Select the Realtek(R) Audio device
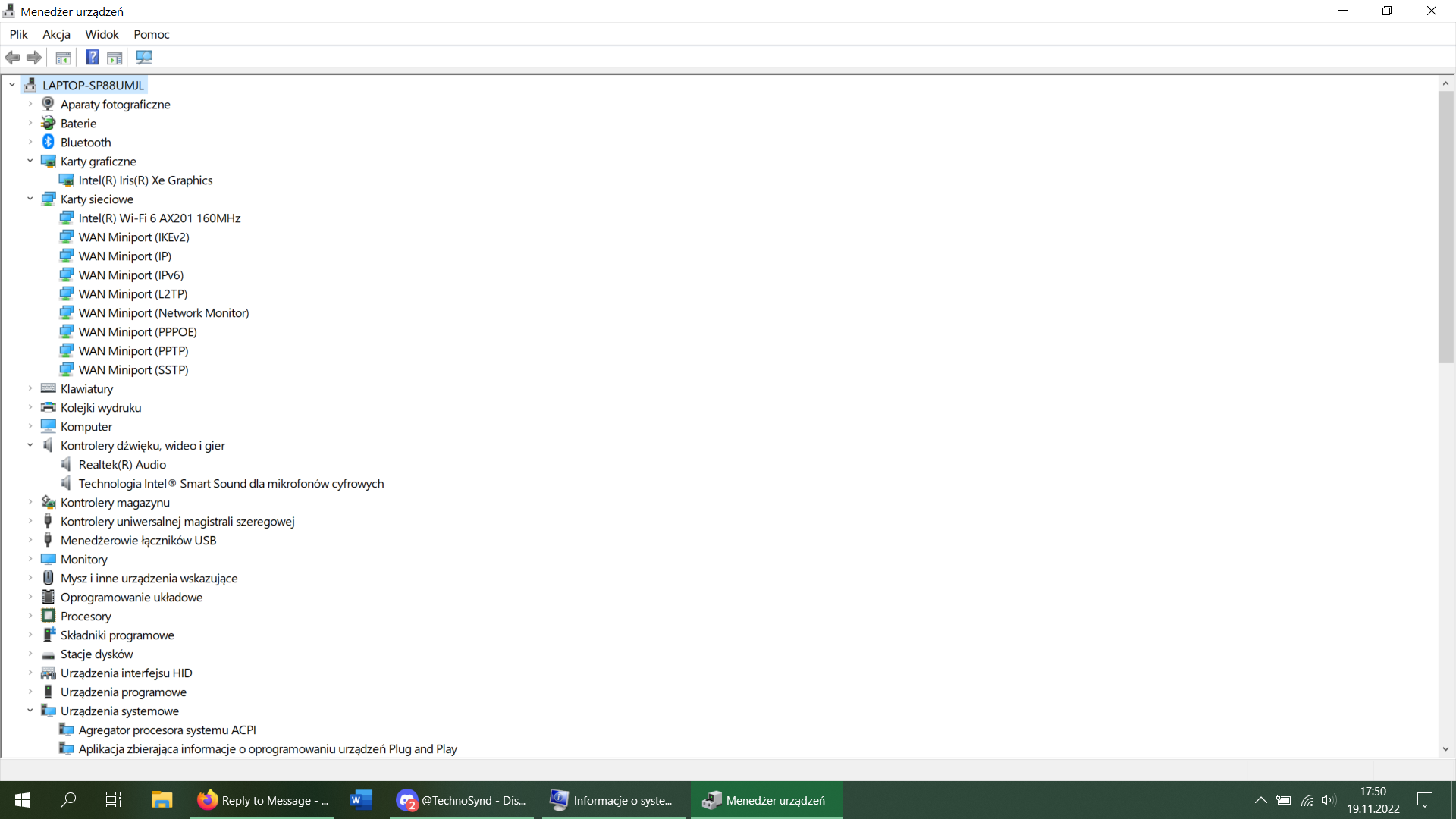Viewport: 1456px width, 819px height. (122, 464)
